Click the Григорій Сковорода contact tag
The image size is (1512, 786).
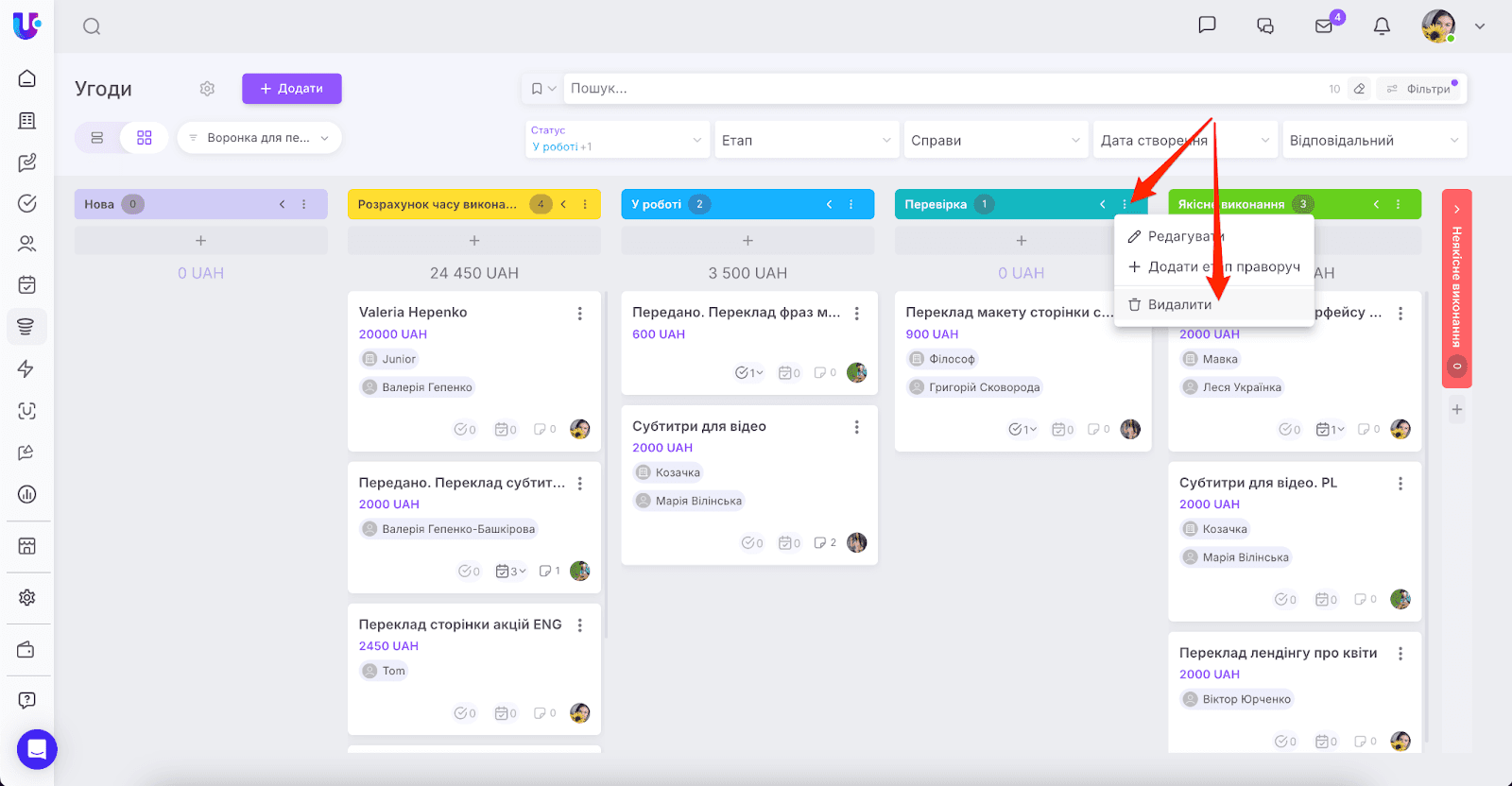pyautogui.click(x=975, y=387)
